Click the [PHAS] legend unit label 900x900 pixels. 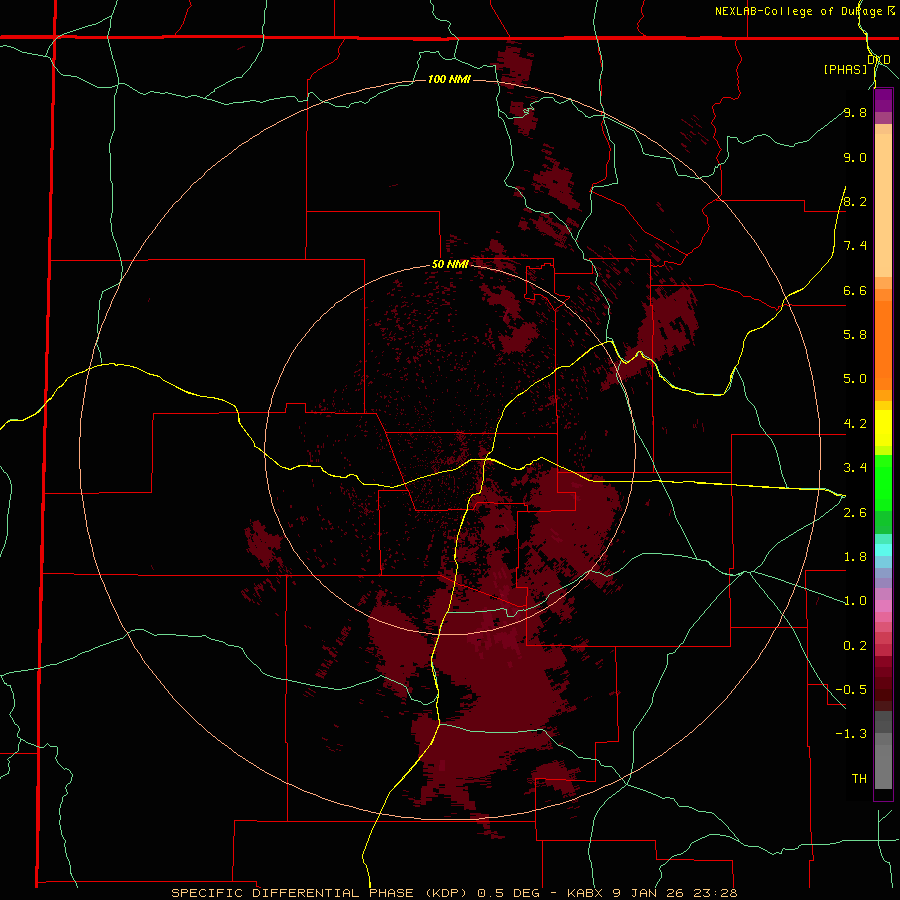pyautogui.click(x=845, y=69)
